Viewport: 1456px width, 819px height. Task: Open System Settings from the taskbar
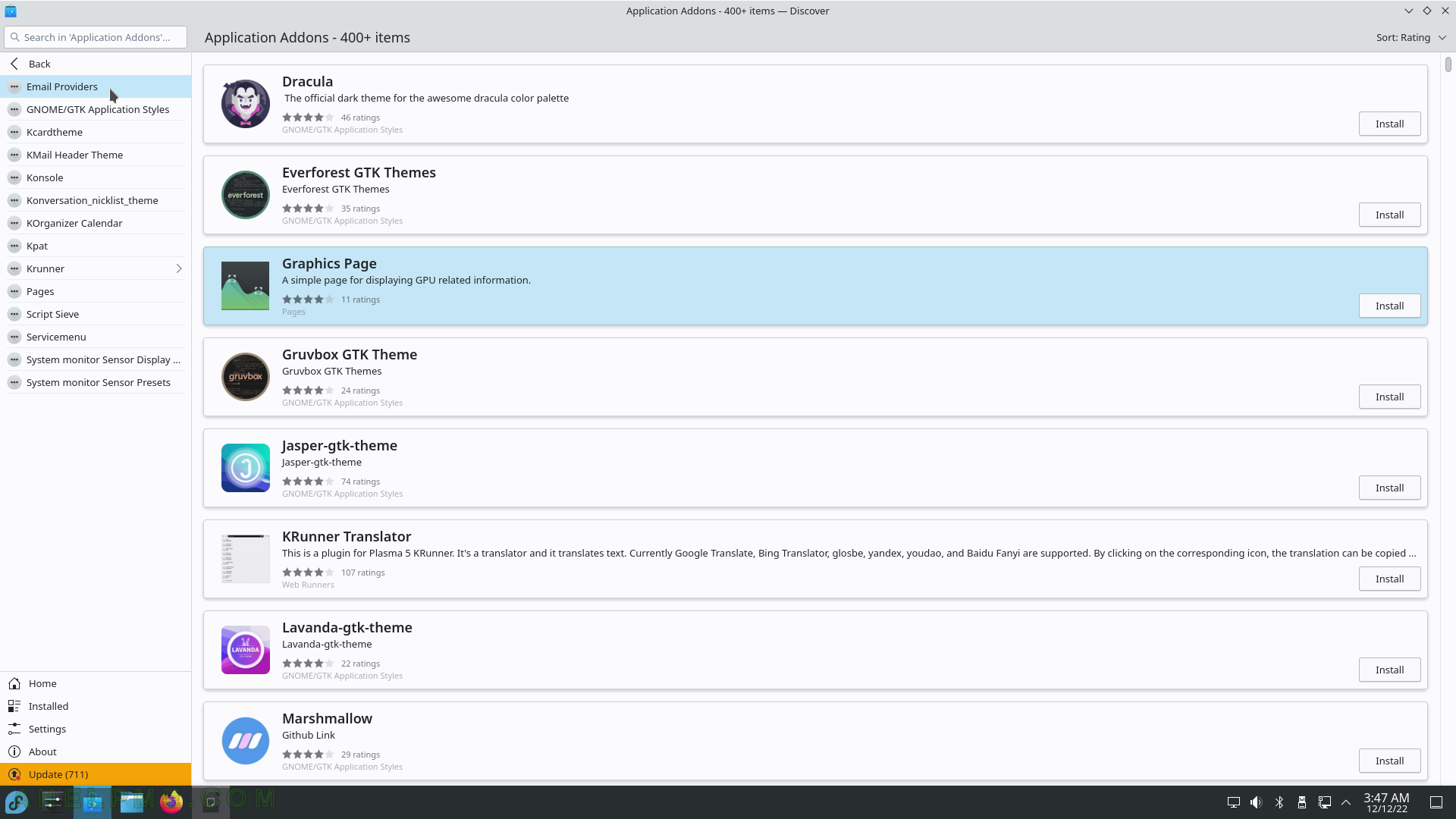pos(53,802)
